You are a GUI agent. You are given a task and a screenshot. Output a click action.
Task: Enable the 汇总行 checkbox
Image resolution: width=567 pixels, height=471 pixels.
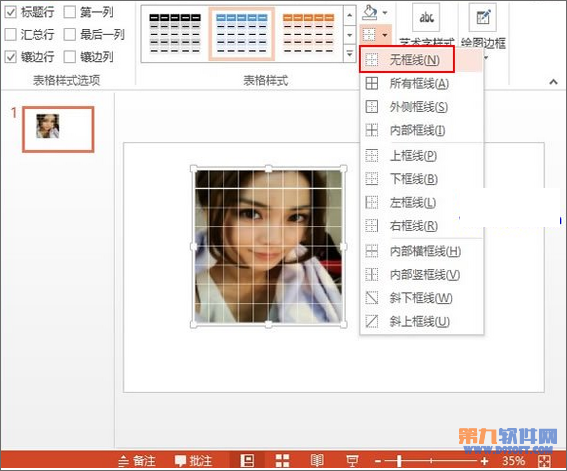(10, 34)
